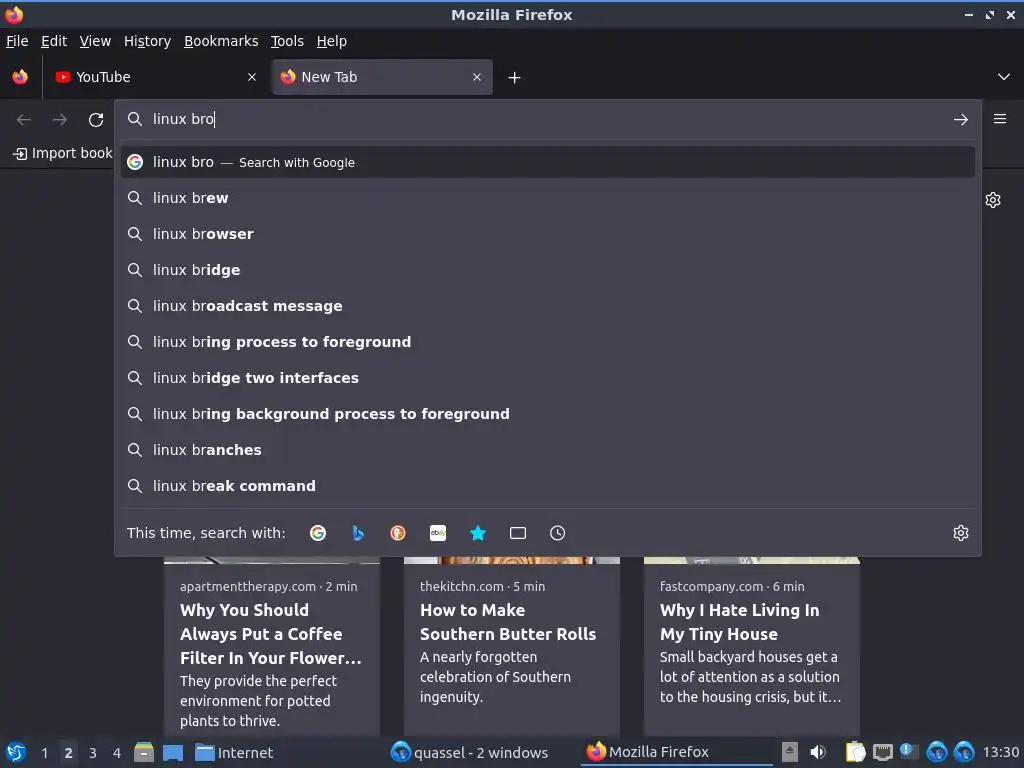Switch to quassel - 2 windows taskbar entry
The height and width of the screenshot is (768, 1024).
[x=470, y=752]
